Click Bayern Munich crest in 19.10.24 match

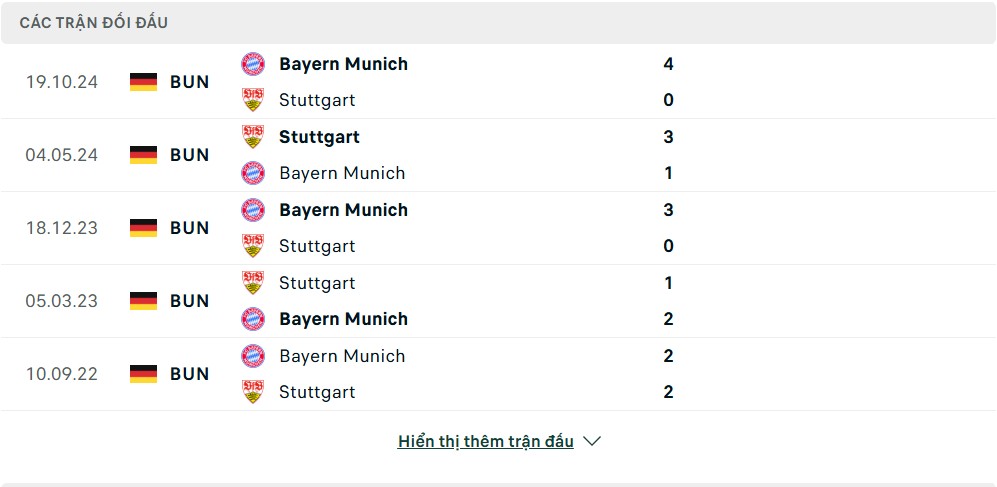[x=253, y=64]
